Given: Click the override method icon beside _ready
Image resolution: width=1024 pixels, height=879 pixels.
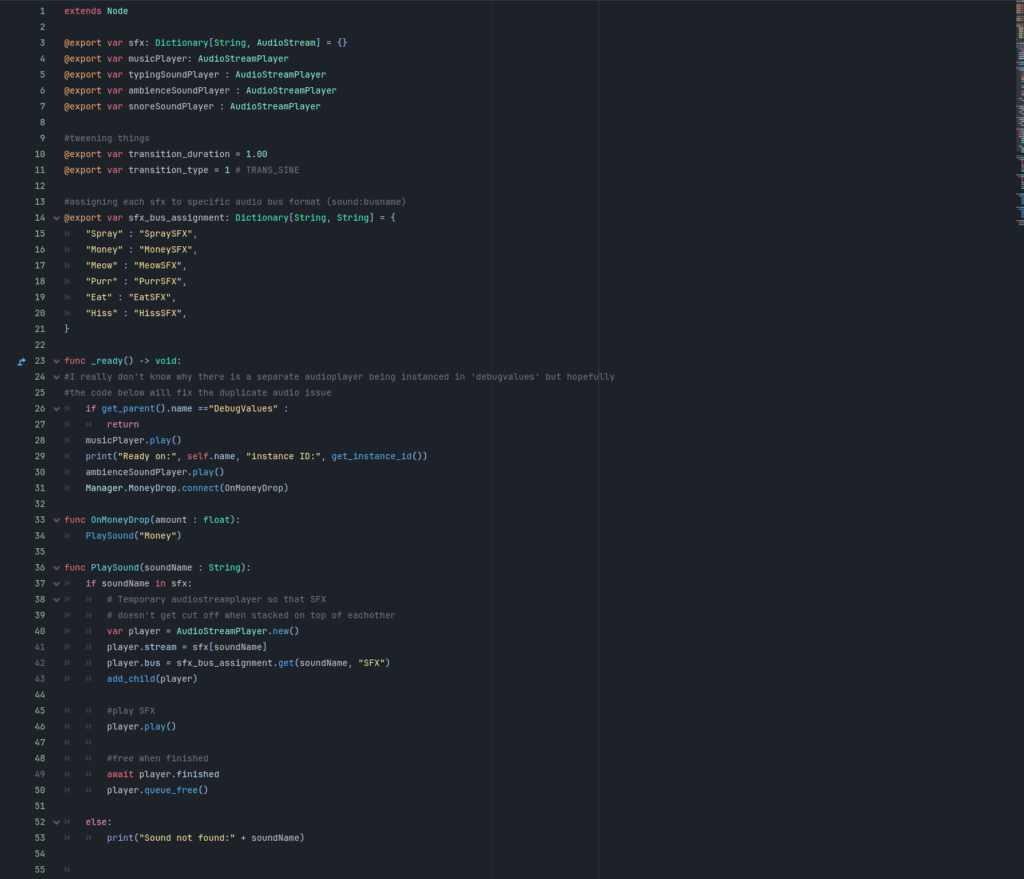Looking at the screenshot, I should point(22,361).
